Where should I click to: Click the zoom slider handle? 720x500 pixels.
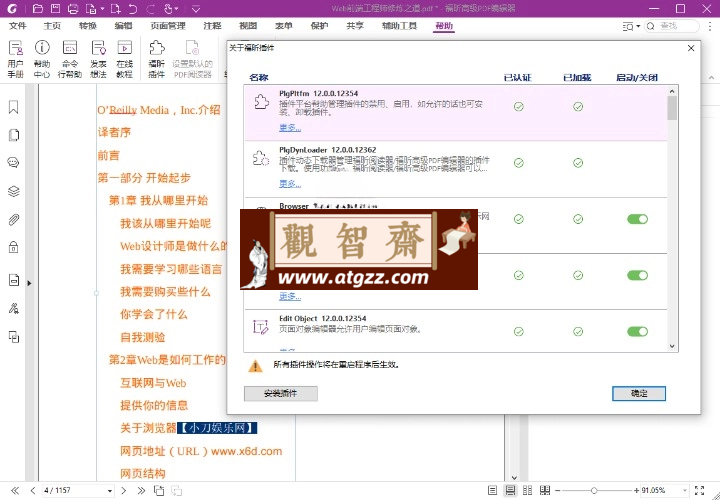[x=594, y=490]
